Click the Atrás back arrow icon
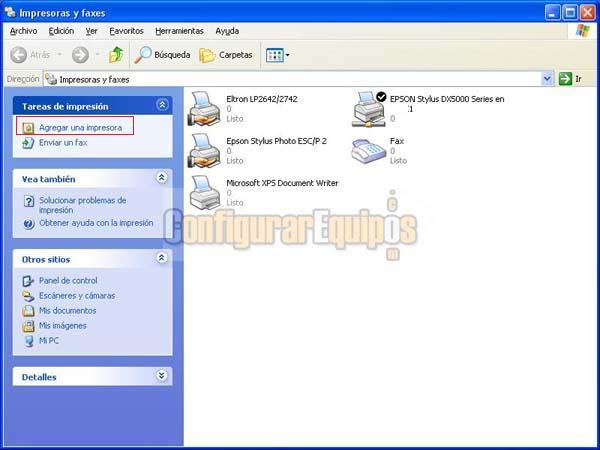The width and height of the screenshot is (600, 450). [18, 55]
